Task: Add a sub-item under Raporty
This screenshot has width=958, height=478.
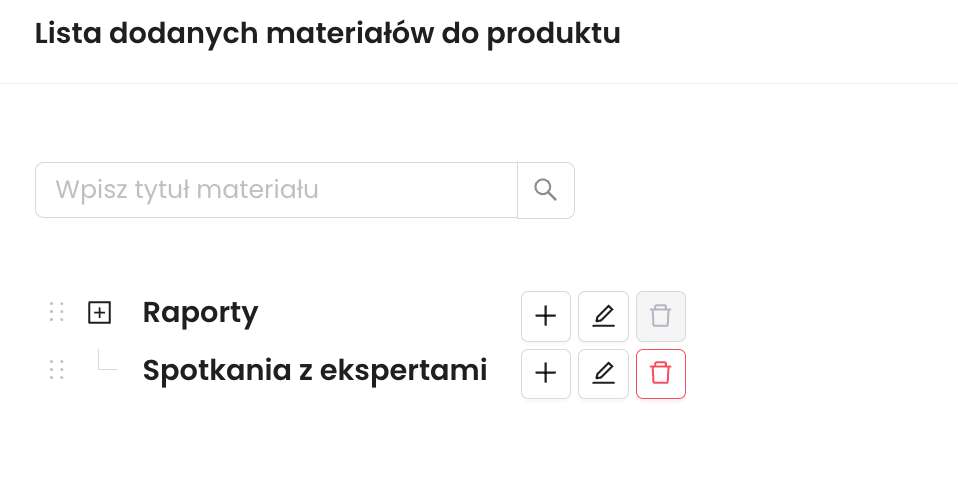Action: click(546, 317)
